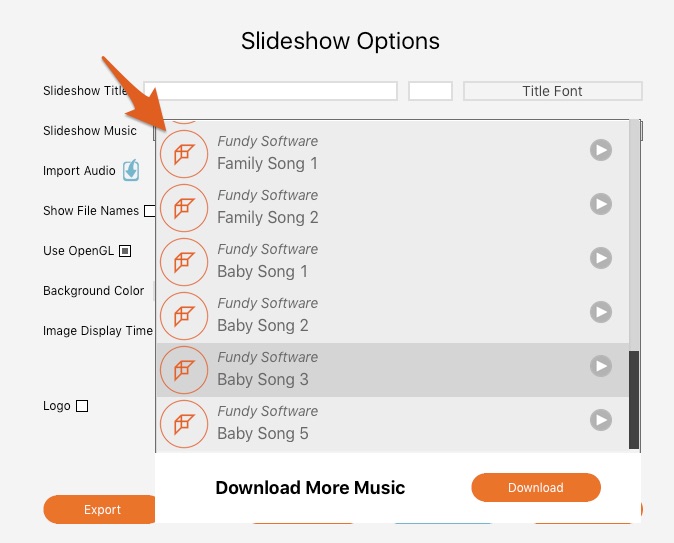
Task: Click the Import Audio download icon
Action: (131, 170)
